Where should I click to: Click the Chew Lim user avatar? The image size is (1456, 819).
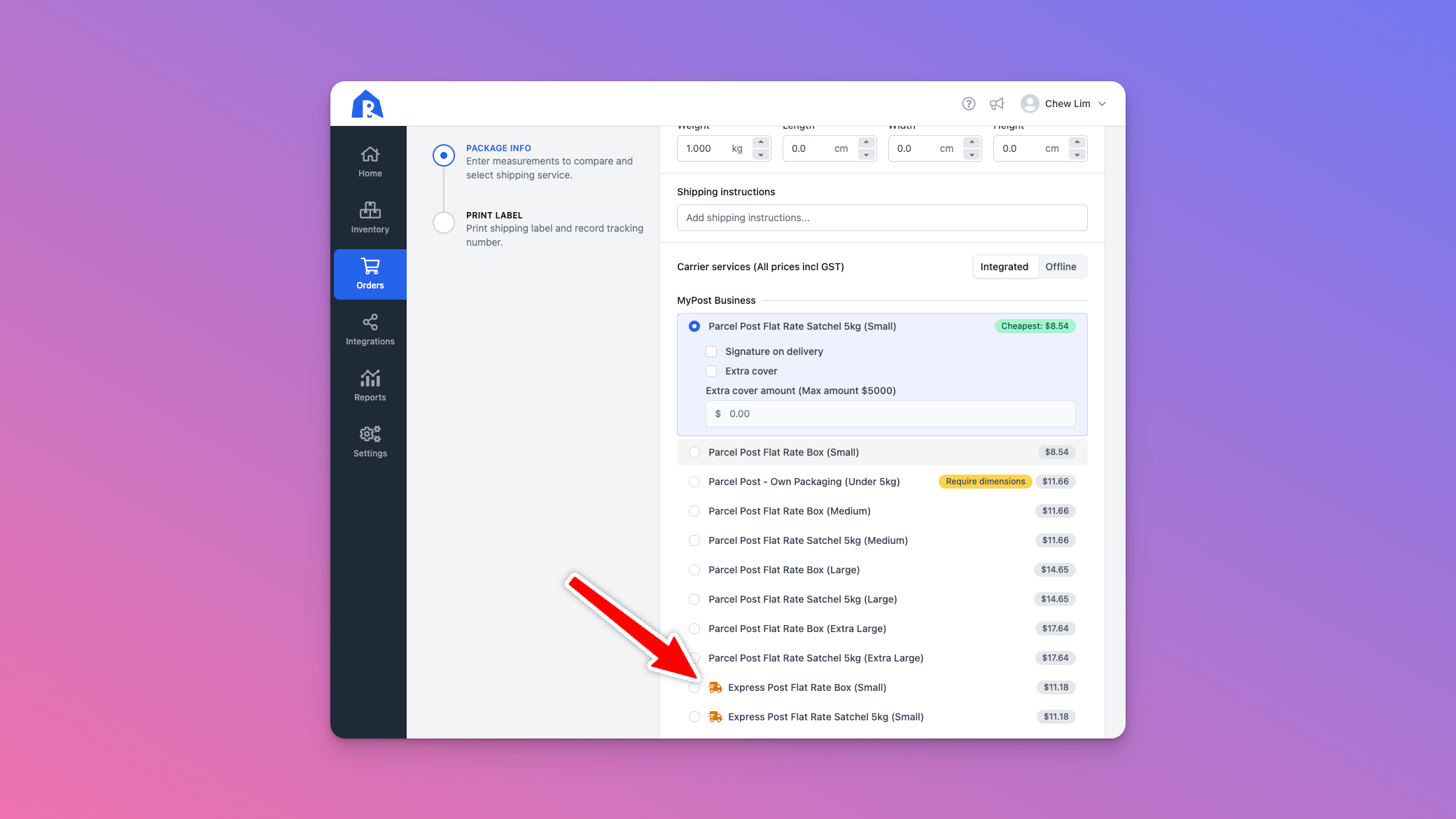(x=1030, y=104)
